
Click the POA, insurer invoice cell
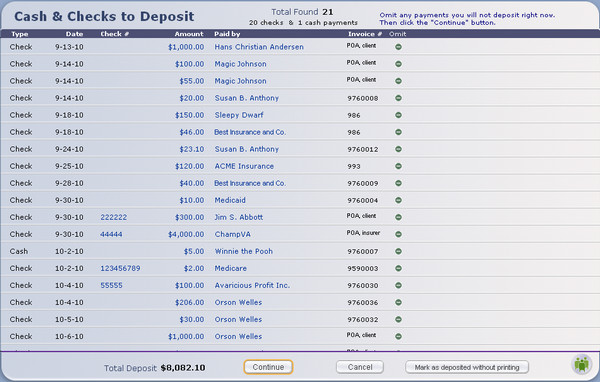[363, 233]
